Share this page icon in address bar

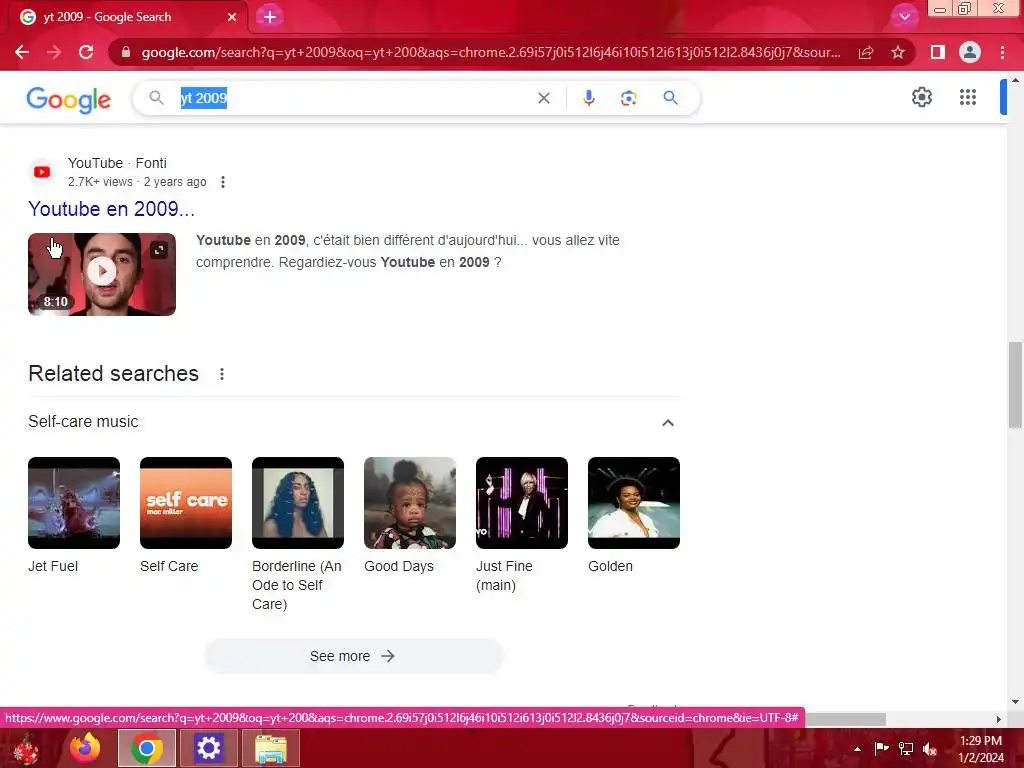click(x=866, y=52)
